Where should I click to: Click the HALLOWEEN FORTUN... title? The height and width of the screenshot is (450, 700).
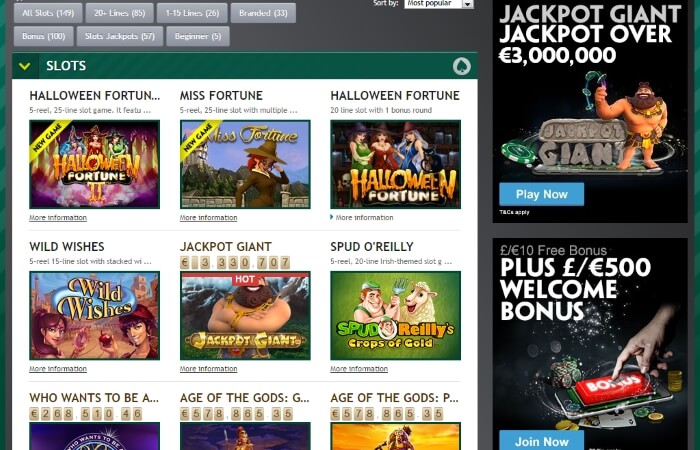tap(95, 96)
